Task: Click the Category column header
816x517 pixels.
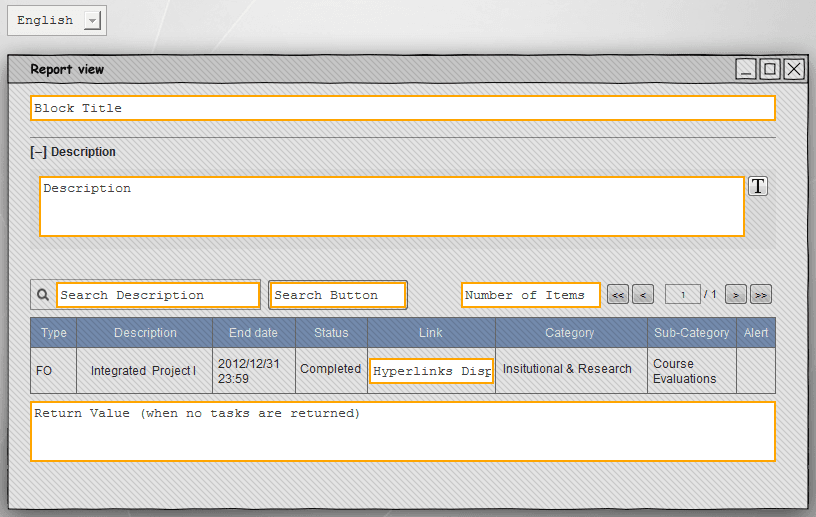Action: click(571, 333)
